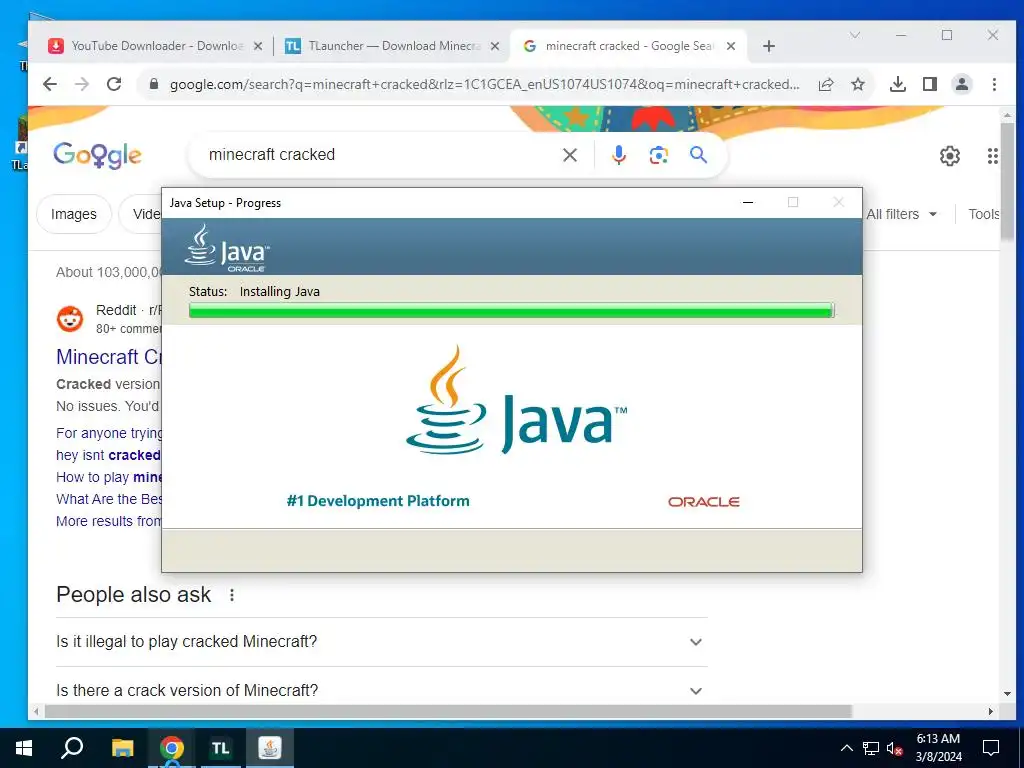The width and height of the screenshot is (1024, 768).
Task: Open the network status tray icon
Action: (x=871, y=748)
